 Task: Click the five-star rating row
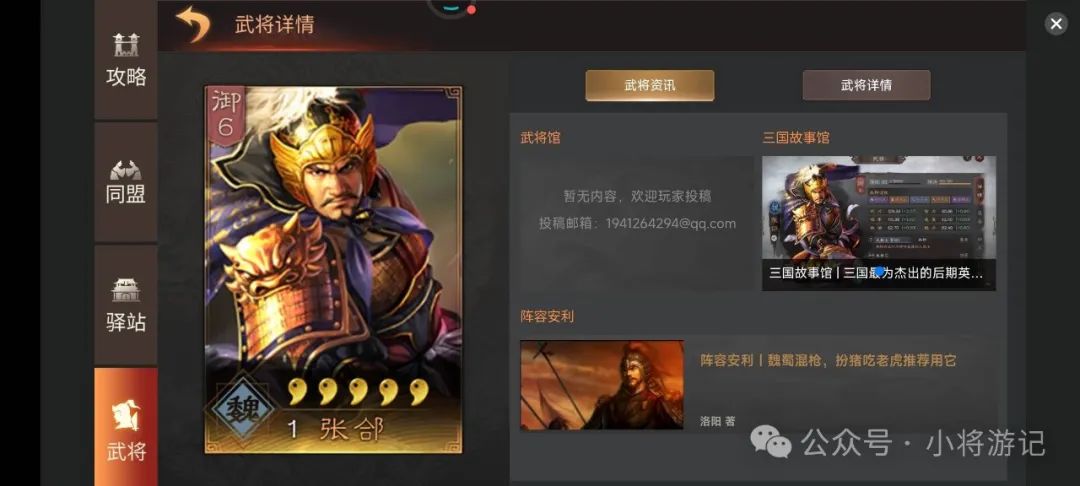coord(358,391)
